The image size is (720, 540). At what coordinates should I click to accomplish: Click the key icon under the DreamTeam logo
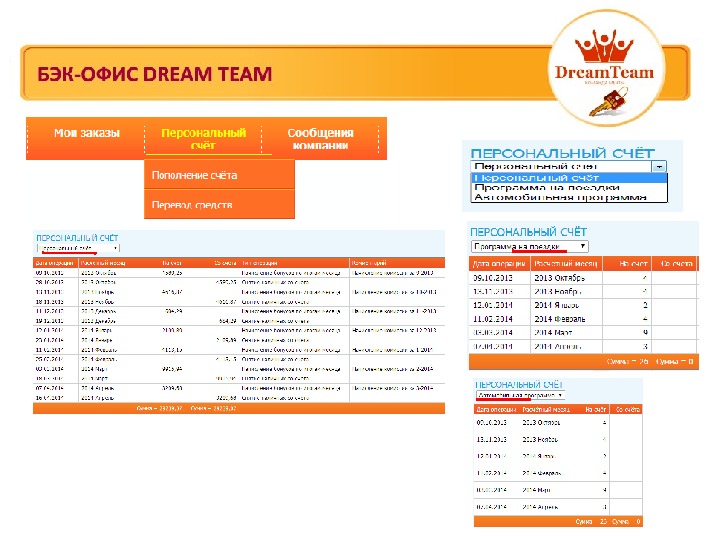[607, 102]
